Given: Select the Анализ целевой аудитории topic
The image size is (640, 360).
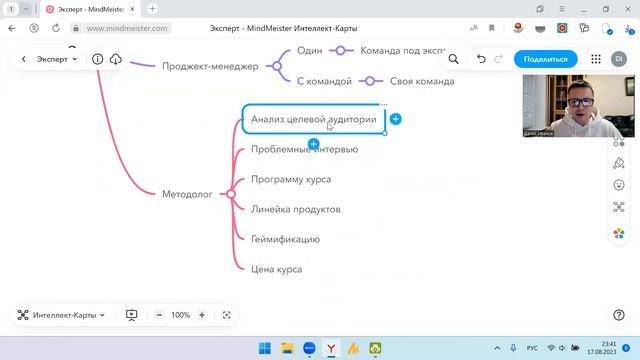Looking at the screenshot, I should click(x=313, y=119).
